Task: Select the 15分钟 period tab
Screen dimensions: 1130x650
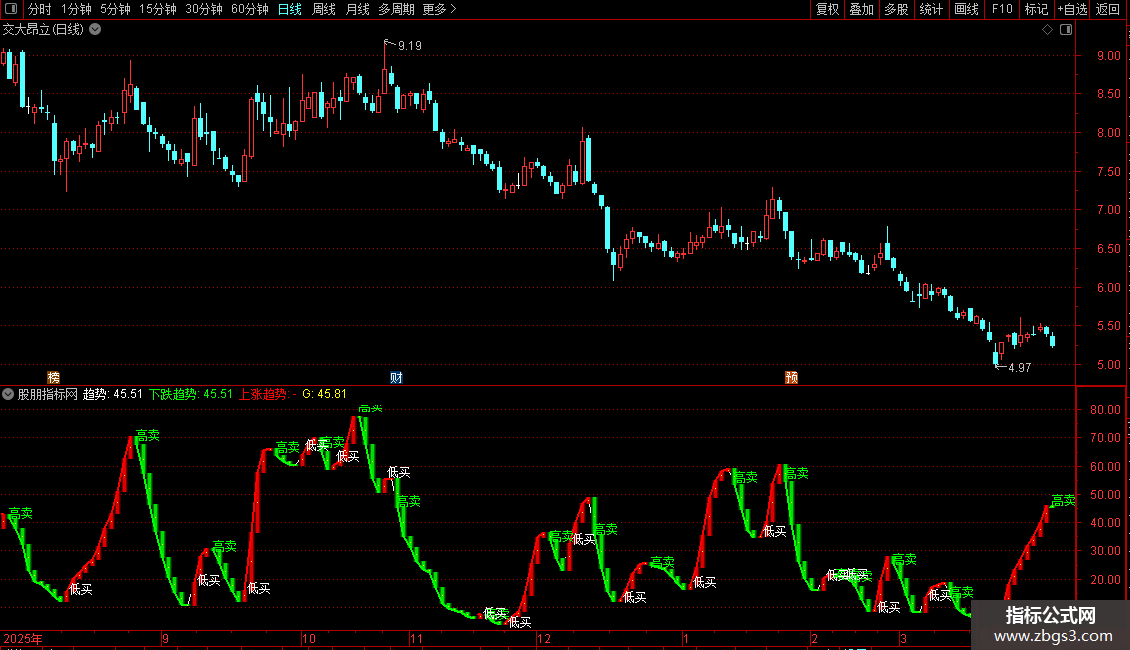Action: tap(158, 9)
